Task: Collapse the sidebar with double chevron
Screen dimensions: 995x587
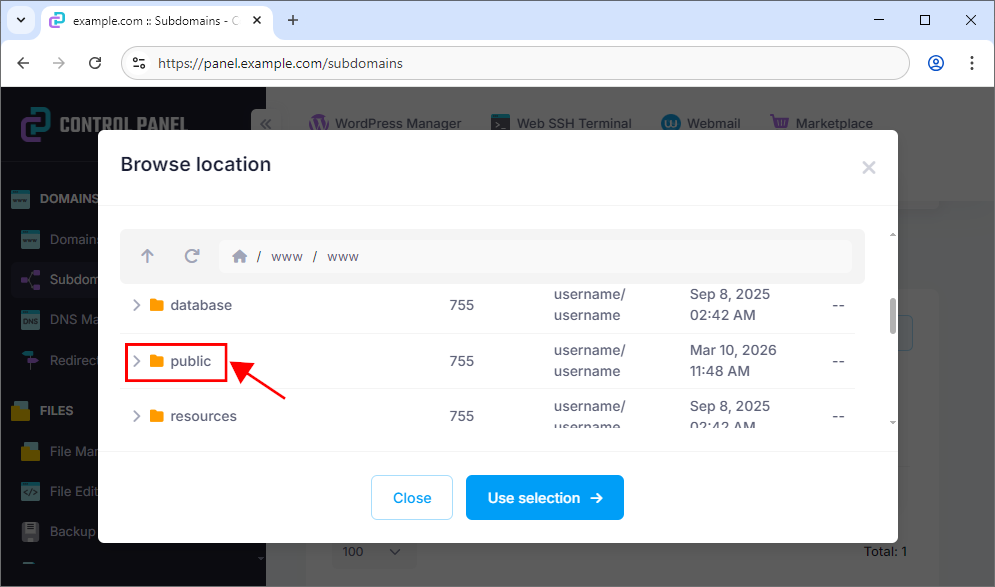Action: coord(266,124)
